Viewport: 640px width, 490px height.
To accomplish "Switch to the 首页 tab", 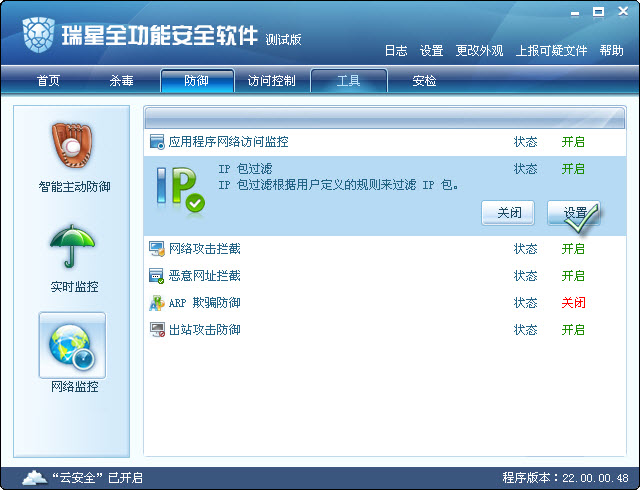I will pos(48,80).
